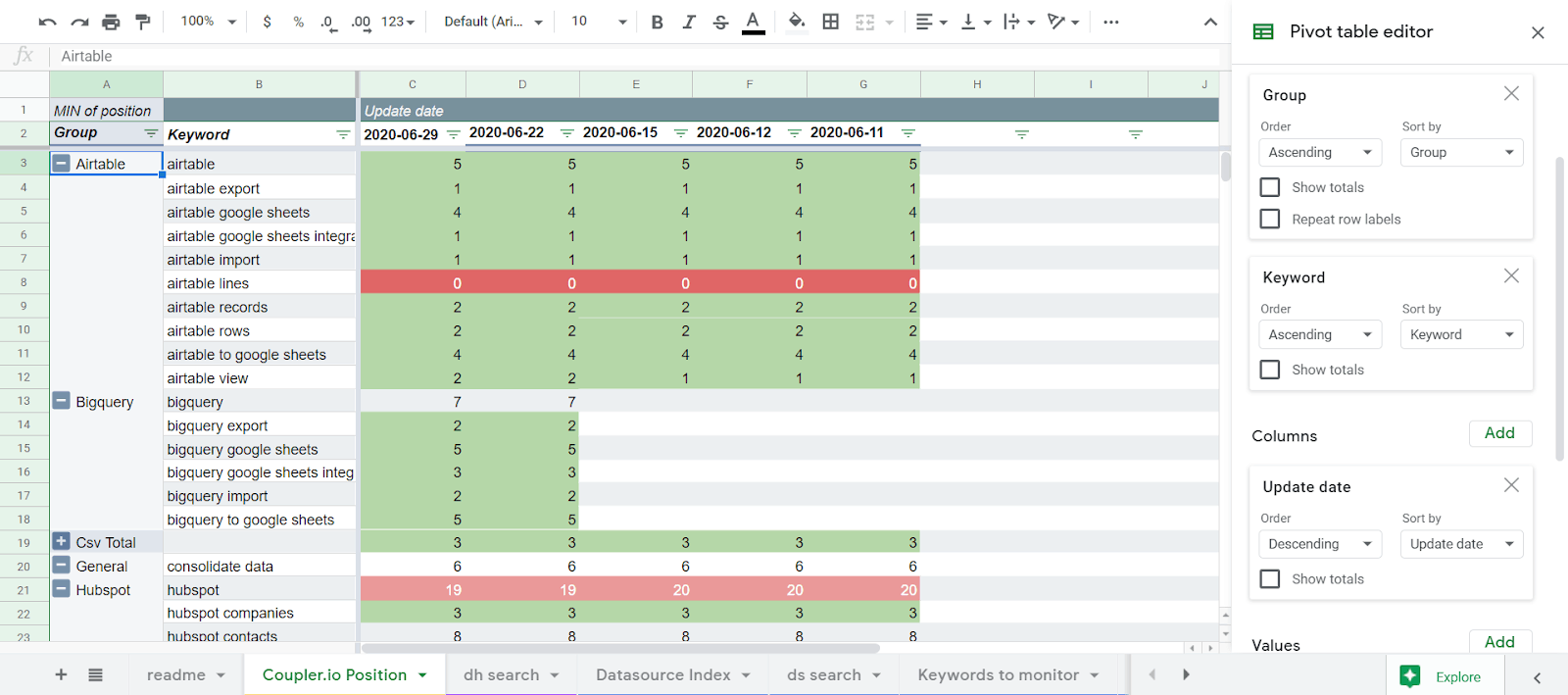Screen dimensions: 1568x695
Task: Open vertical align options
Action: [x=975, y=22]
